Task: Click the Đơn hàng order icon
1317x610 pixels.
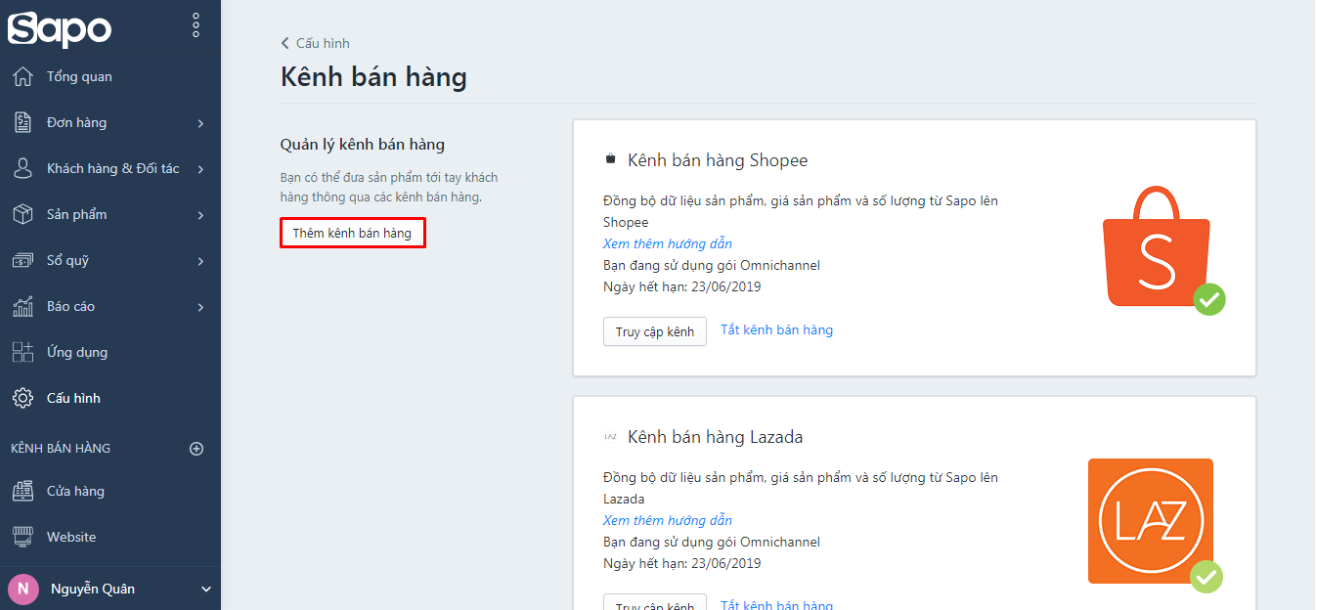Action: pos(22,123)
